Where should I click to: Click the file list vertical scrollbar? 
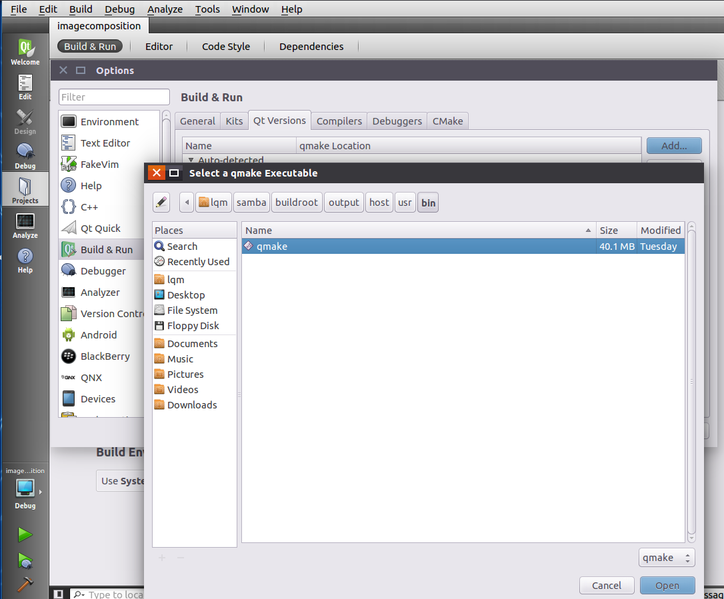tap(691, 390)
